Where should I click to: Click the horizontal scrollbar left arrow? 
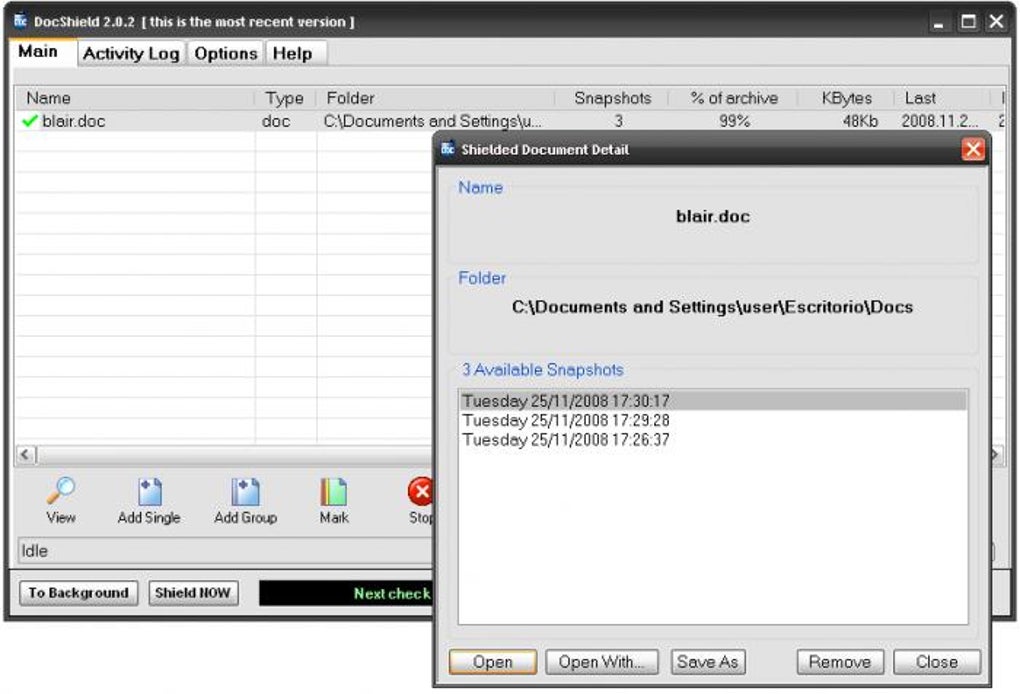tap(23, 454)
